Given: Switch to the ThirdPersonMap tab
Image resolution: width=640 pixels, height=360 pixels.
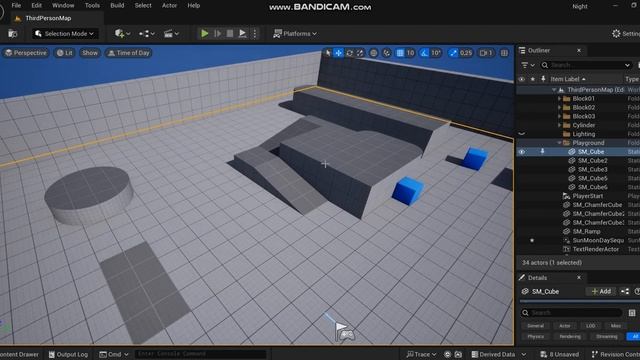Looking at the screenshot, I should pos(48,18).
